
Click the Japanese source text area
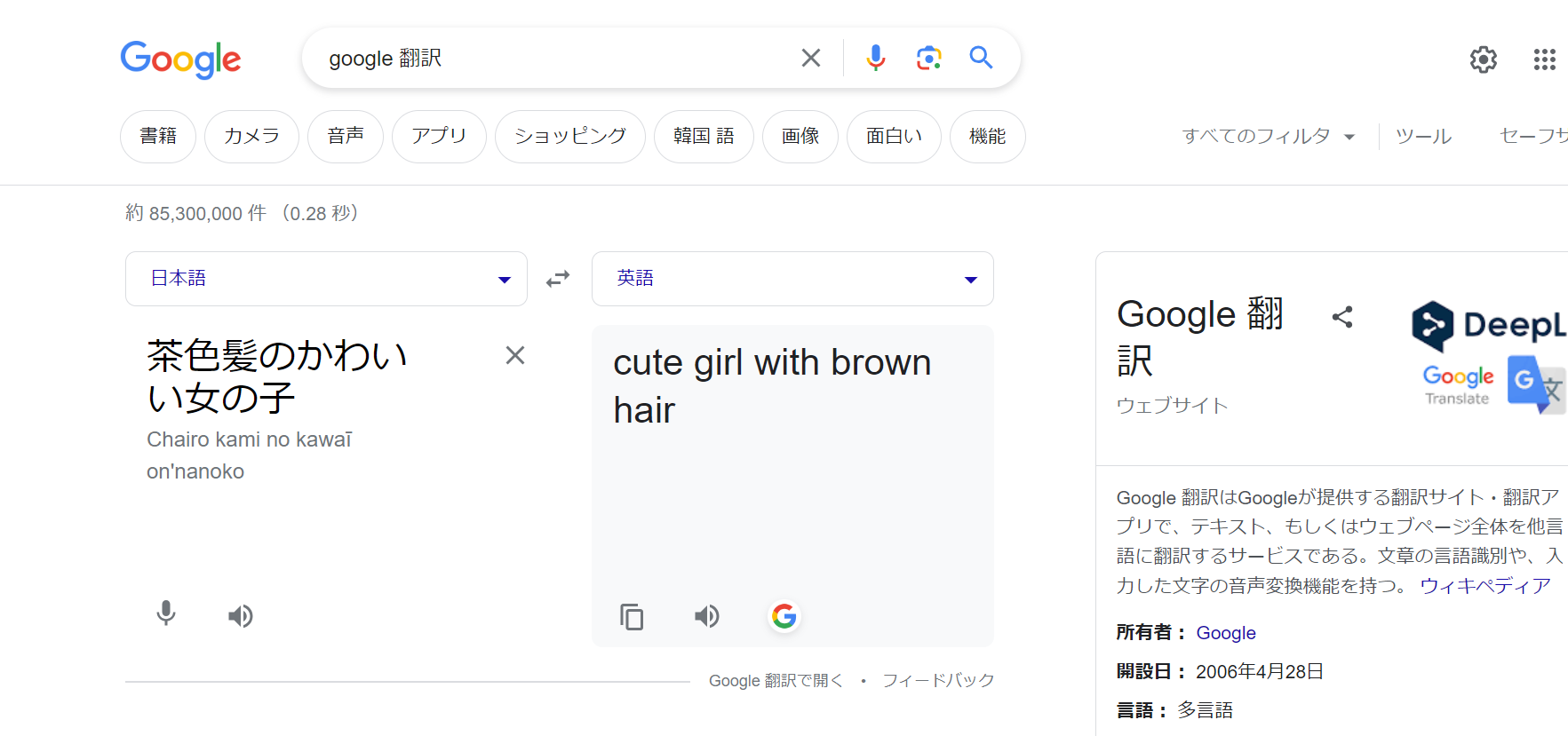277,376
